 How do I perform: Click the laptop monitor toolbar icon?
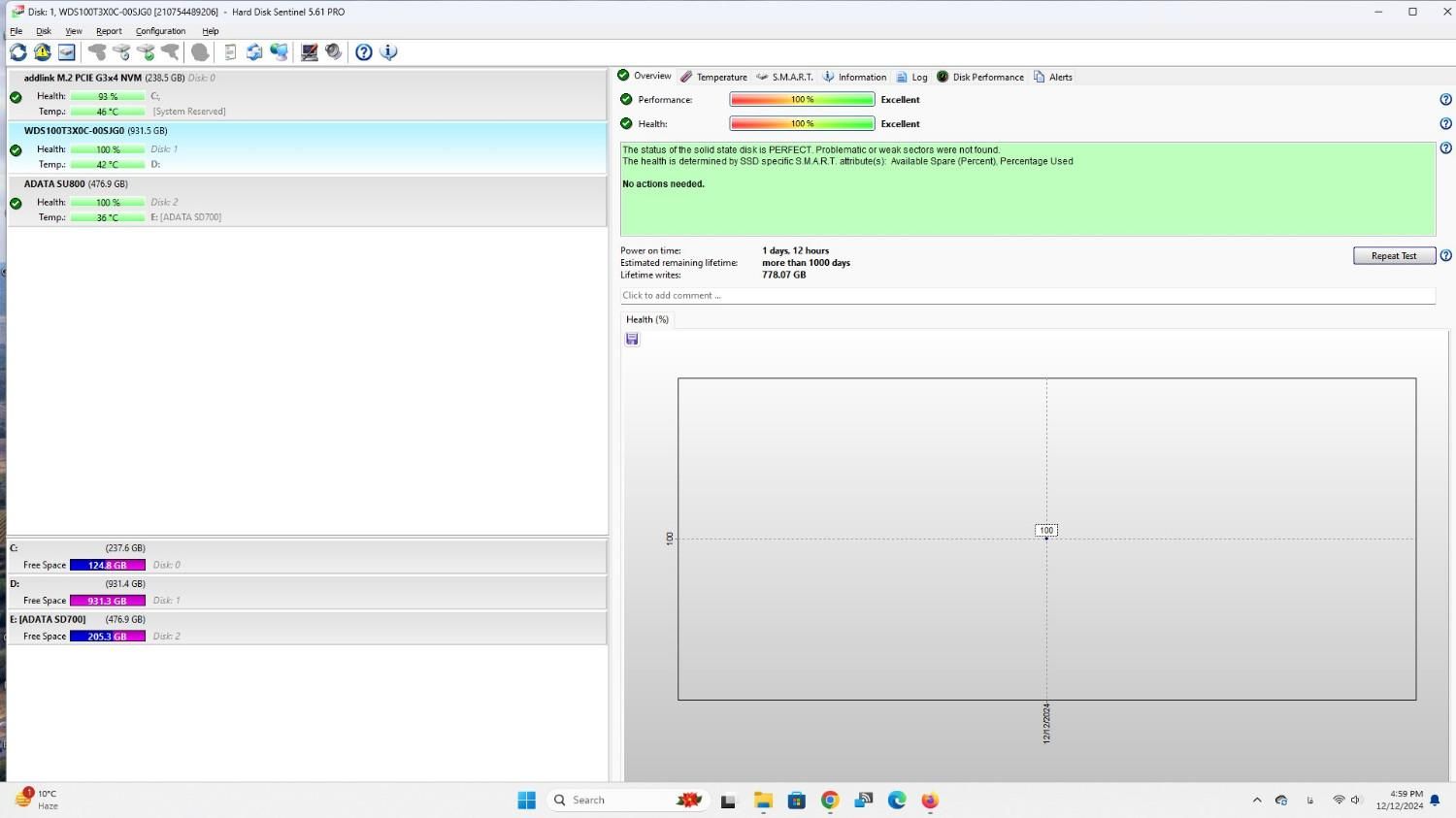310,52
